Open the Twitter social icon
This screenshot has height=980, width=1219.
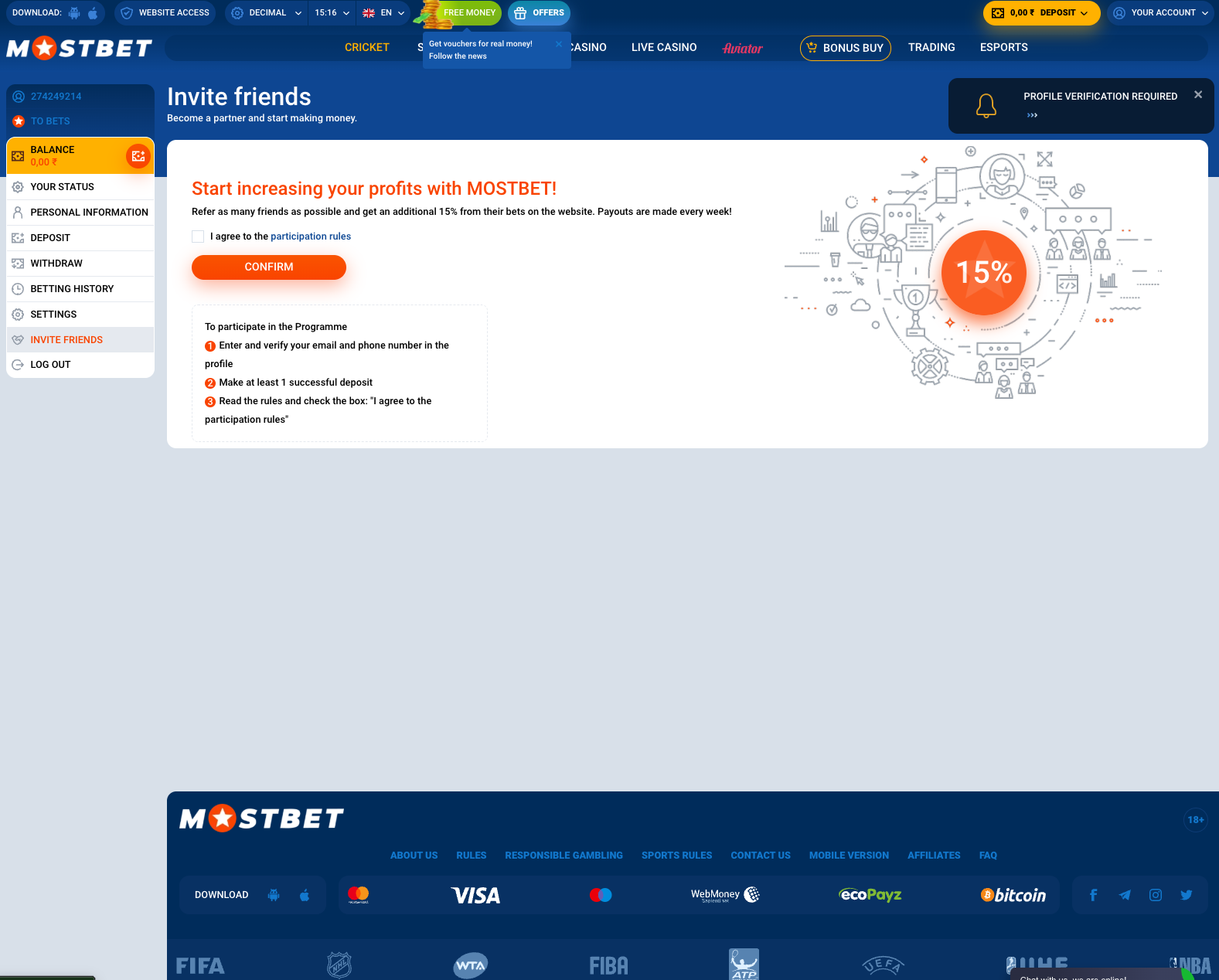[x=1187, y=895]
